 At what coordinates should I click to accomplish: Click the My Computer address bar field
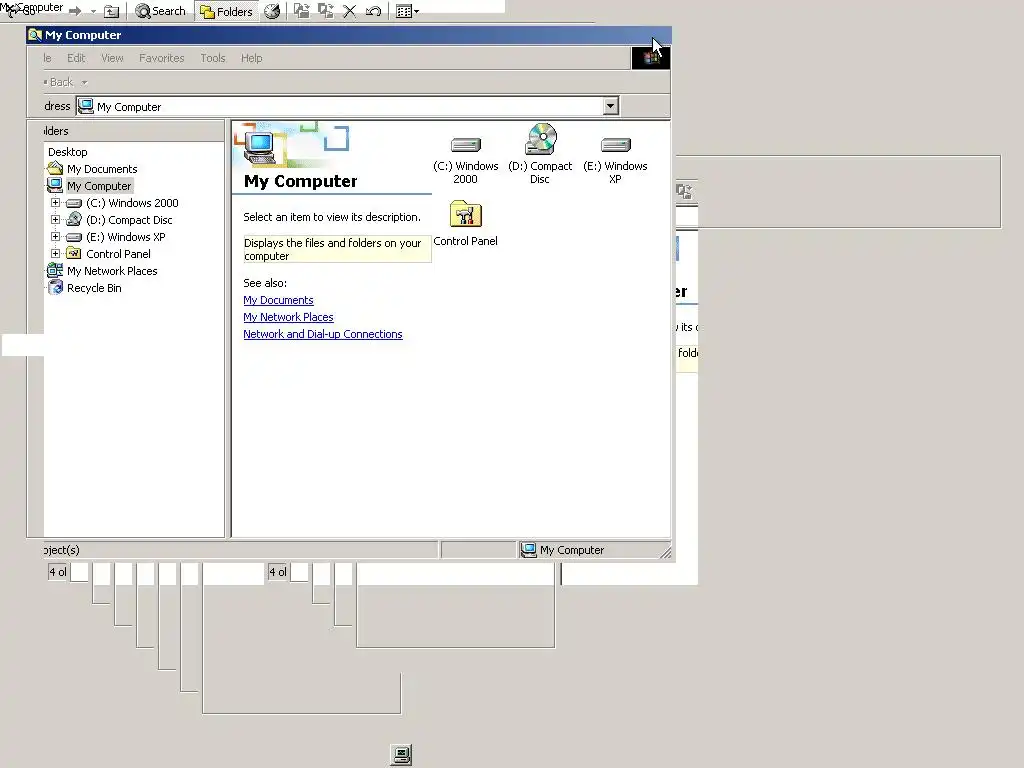tap(348, 106)
